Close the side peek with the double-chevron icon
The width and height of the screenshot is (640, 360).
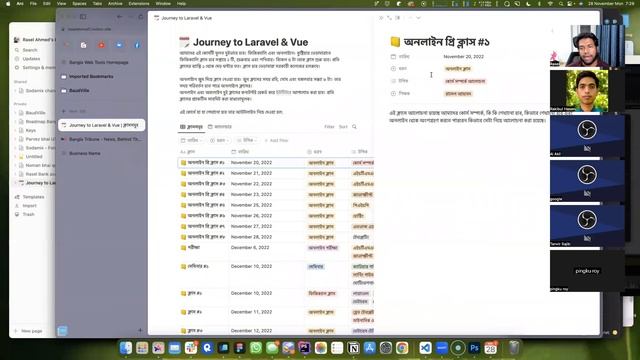[381, 18]
